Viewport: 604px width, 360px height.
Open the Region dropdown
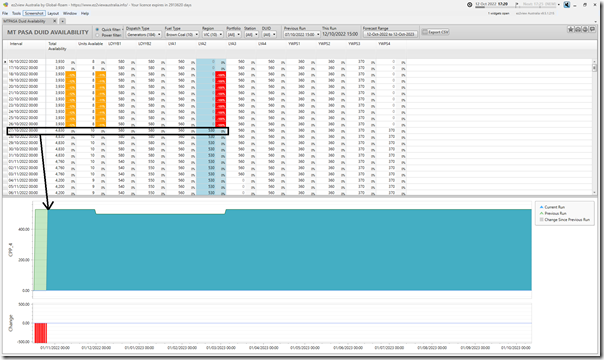coord(213,34)
